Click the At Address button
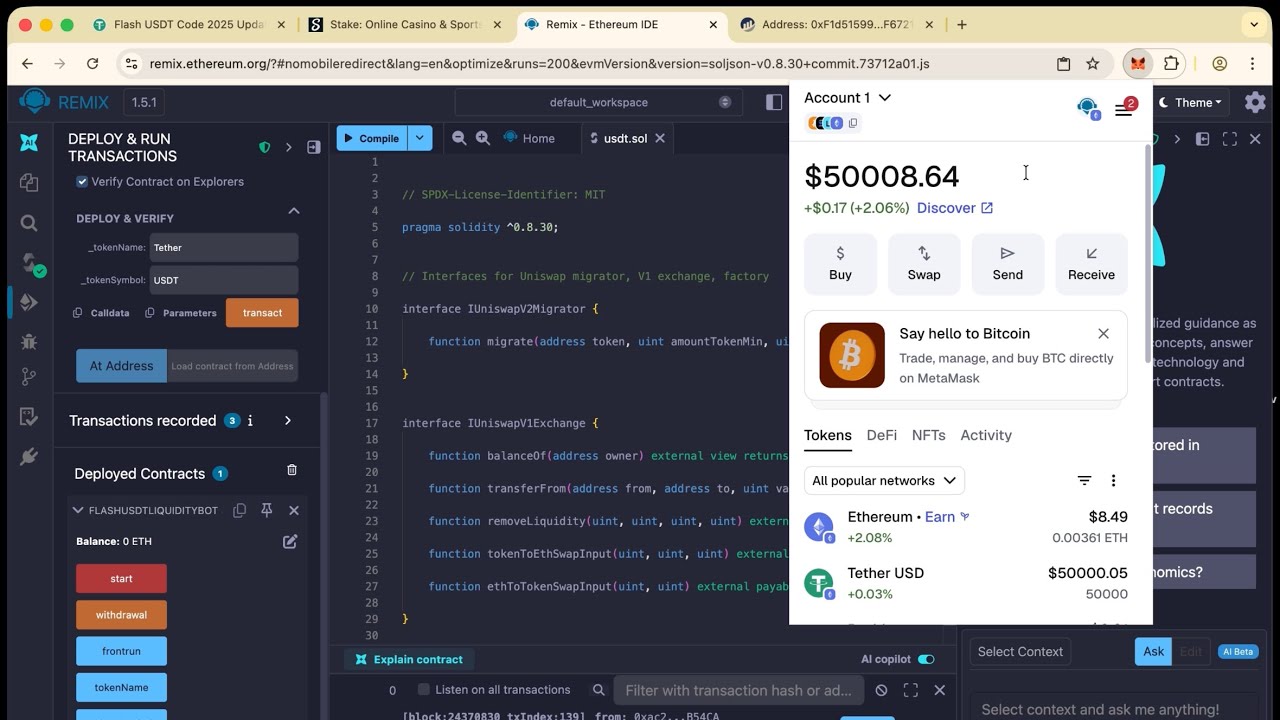 [x=121, y=366]
